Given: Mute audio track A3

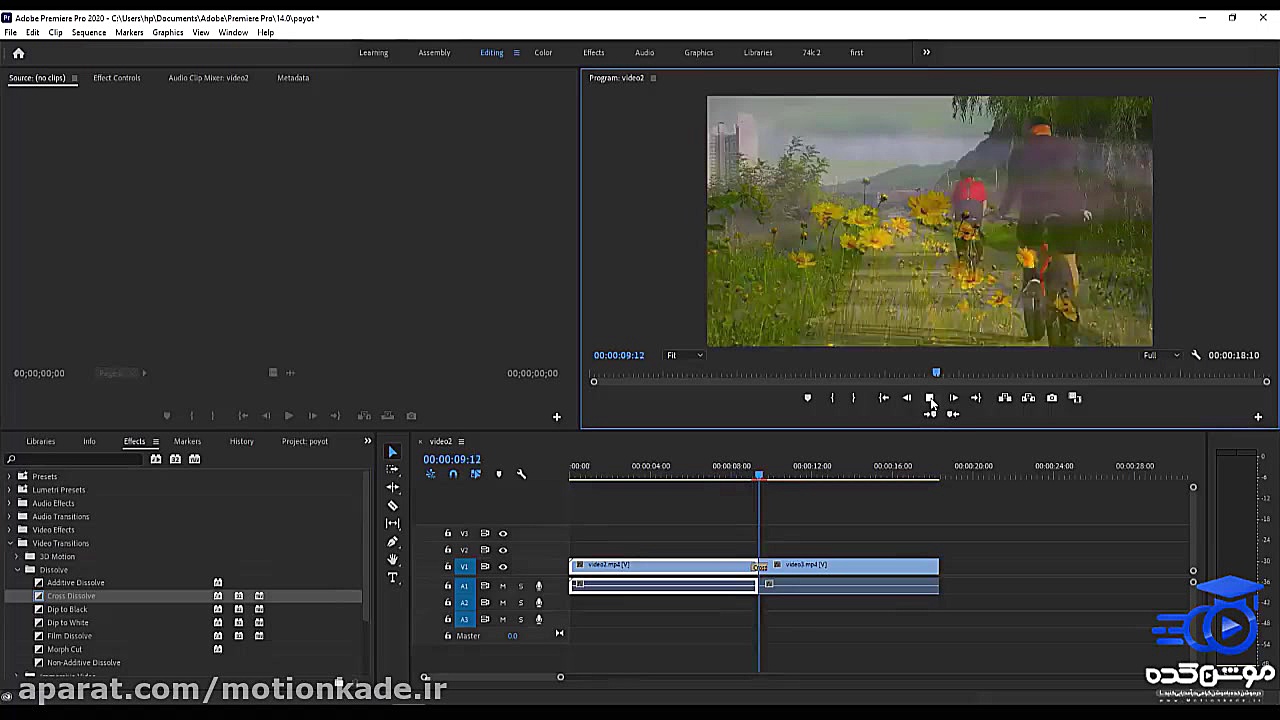Looking at the screenshot, I should [x=503, y=620].
